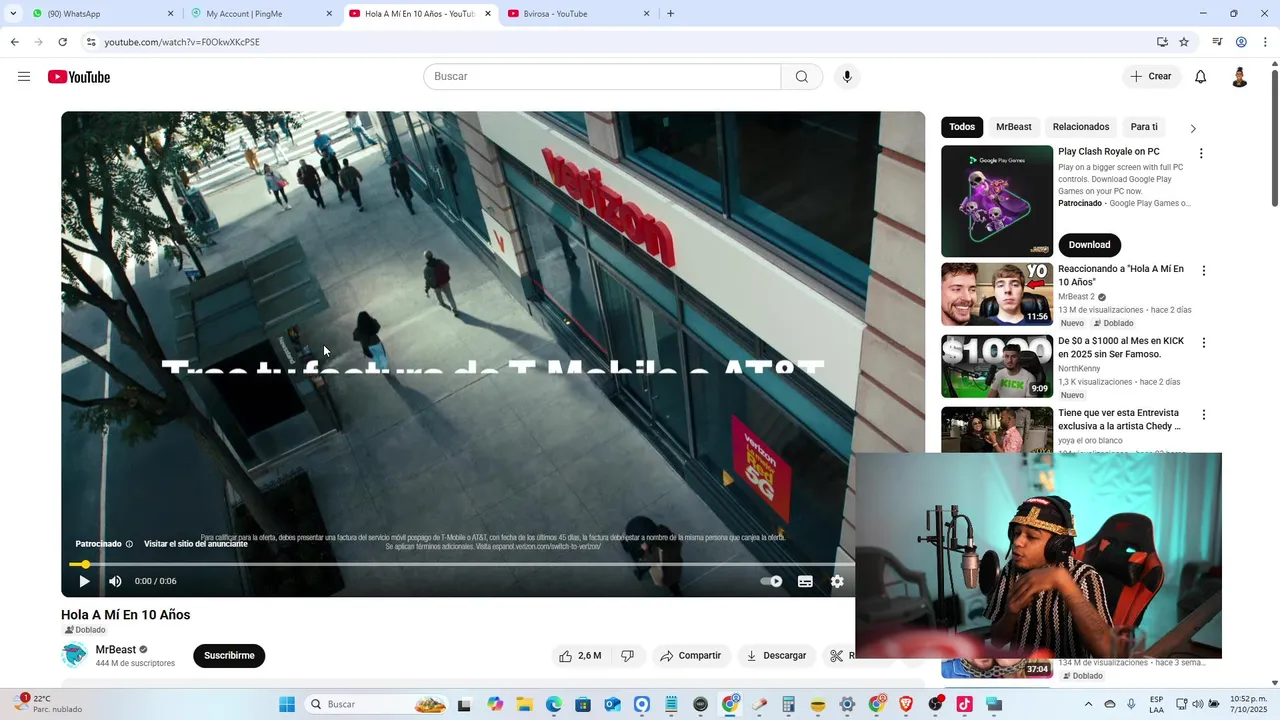Open TikTok from the taskbar

[964, 704]
